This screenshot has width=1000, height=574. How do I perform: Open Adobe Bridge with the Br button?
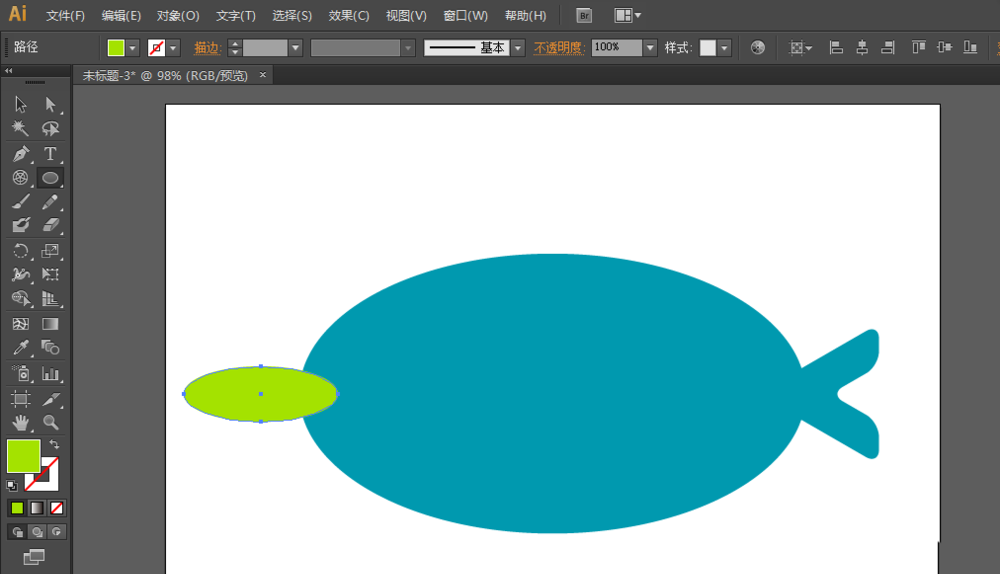585,16
